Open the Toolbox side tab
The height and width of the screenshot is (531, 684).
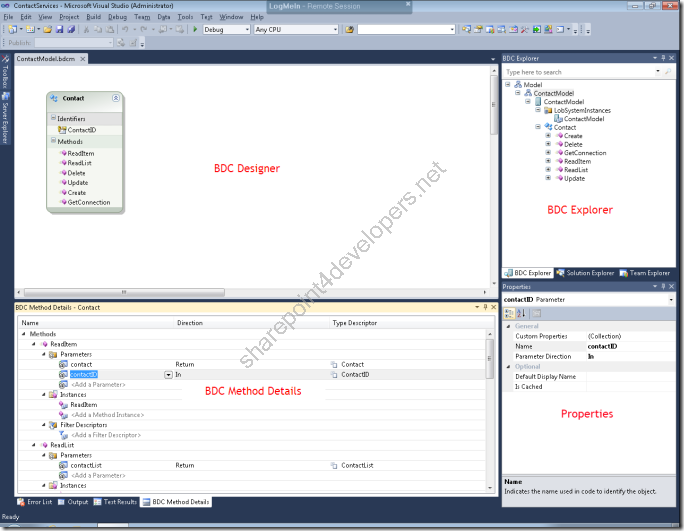point(5,72)
